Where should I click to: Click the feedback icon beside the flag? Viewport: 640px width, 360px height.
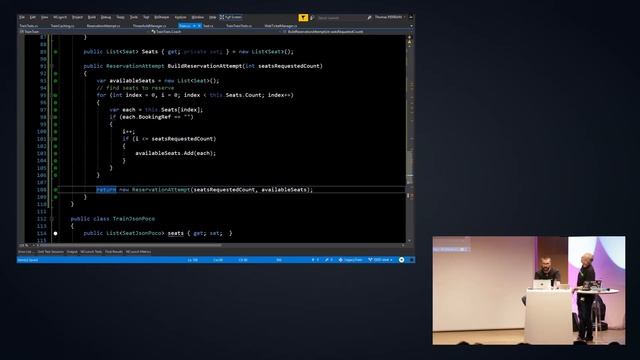point(312,18)
